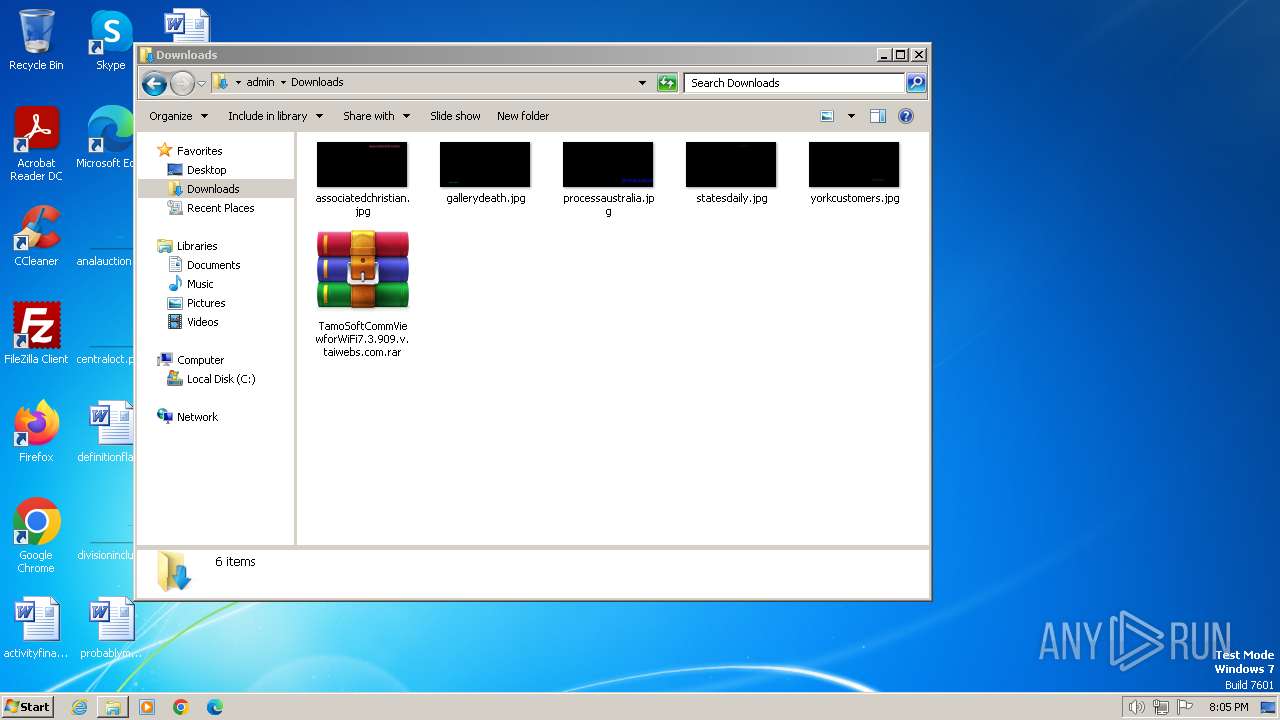This screenshot has height=720, width=1280.
Task: Select the definitionfla Word document on desktop
Action: [108, 431]
